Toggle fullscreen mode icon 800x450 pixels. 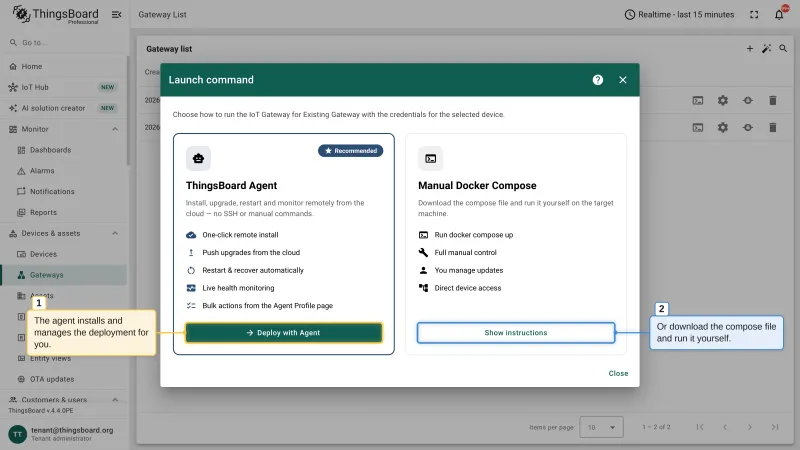(x=754, y=15)
